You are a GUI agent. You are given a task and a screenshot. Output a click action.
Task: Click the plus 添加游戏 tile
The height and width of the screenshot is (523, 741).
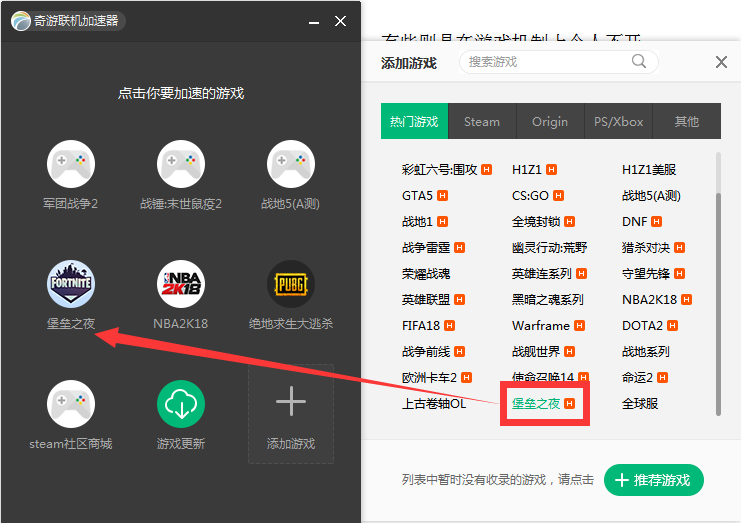[x=291, y=414]
